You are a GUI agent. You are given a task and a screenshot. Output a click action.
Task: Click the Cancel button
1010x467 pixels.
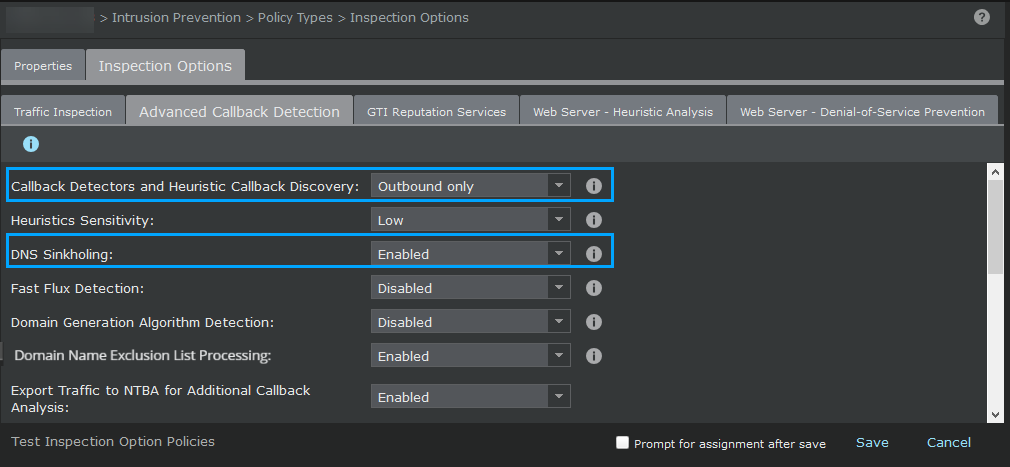tap(949, 443)
